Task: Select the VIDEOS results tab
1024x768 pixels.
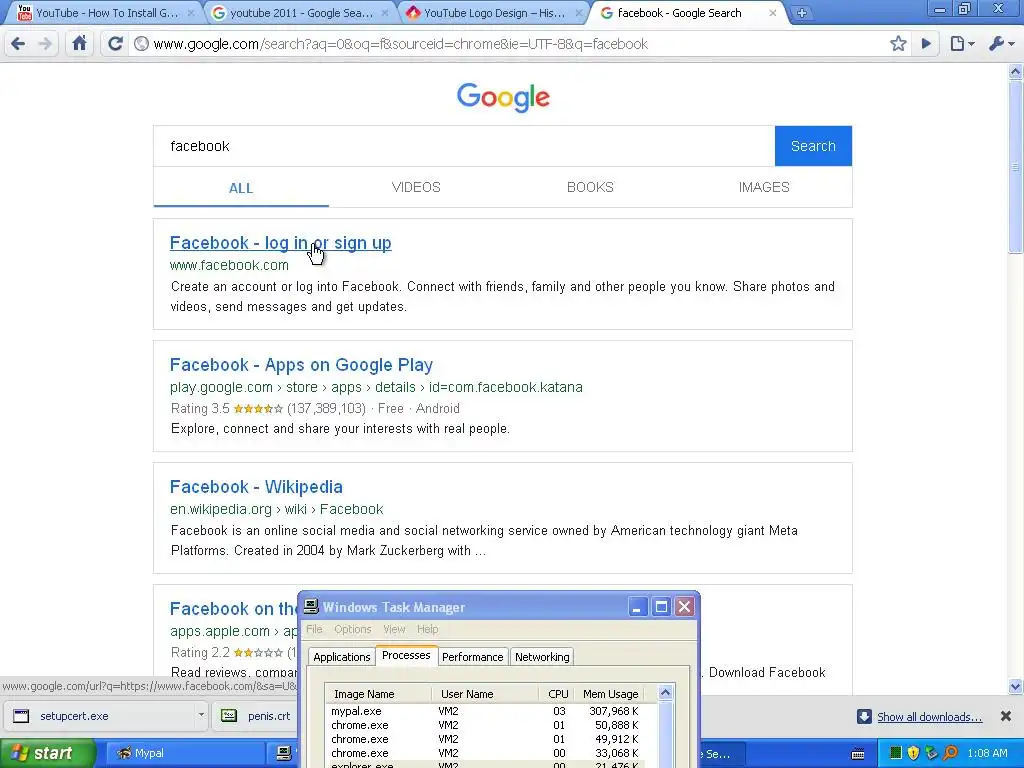Action: point(416,187)
